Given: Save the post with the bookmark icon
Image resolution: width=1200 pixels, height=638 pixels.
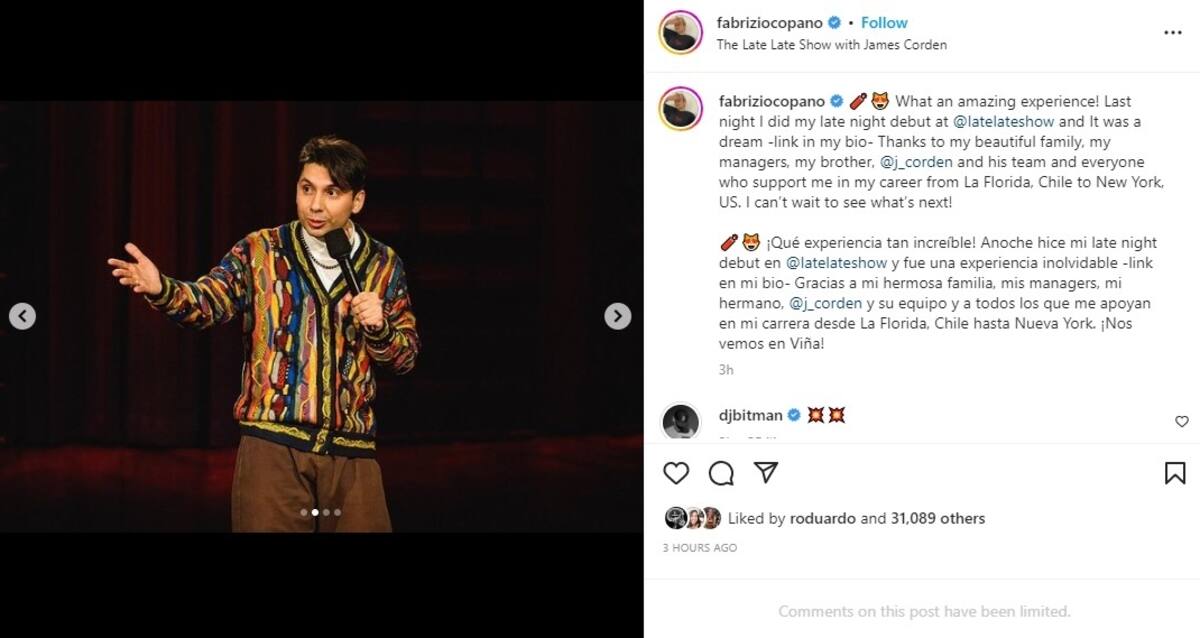Looking at the screenshot, I should click(1175, 473).
